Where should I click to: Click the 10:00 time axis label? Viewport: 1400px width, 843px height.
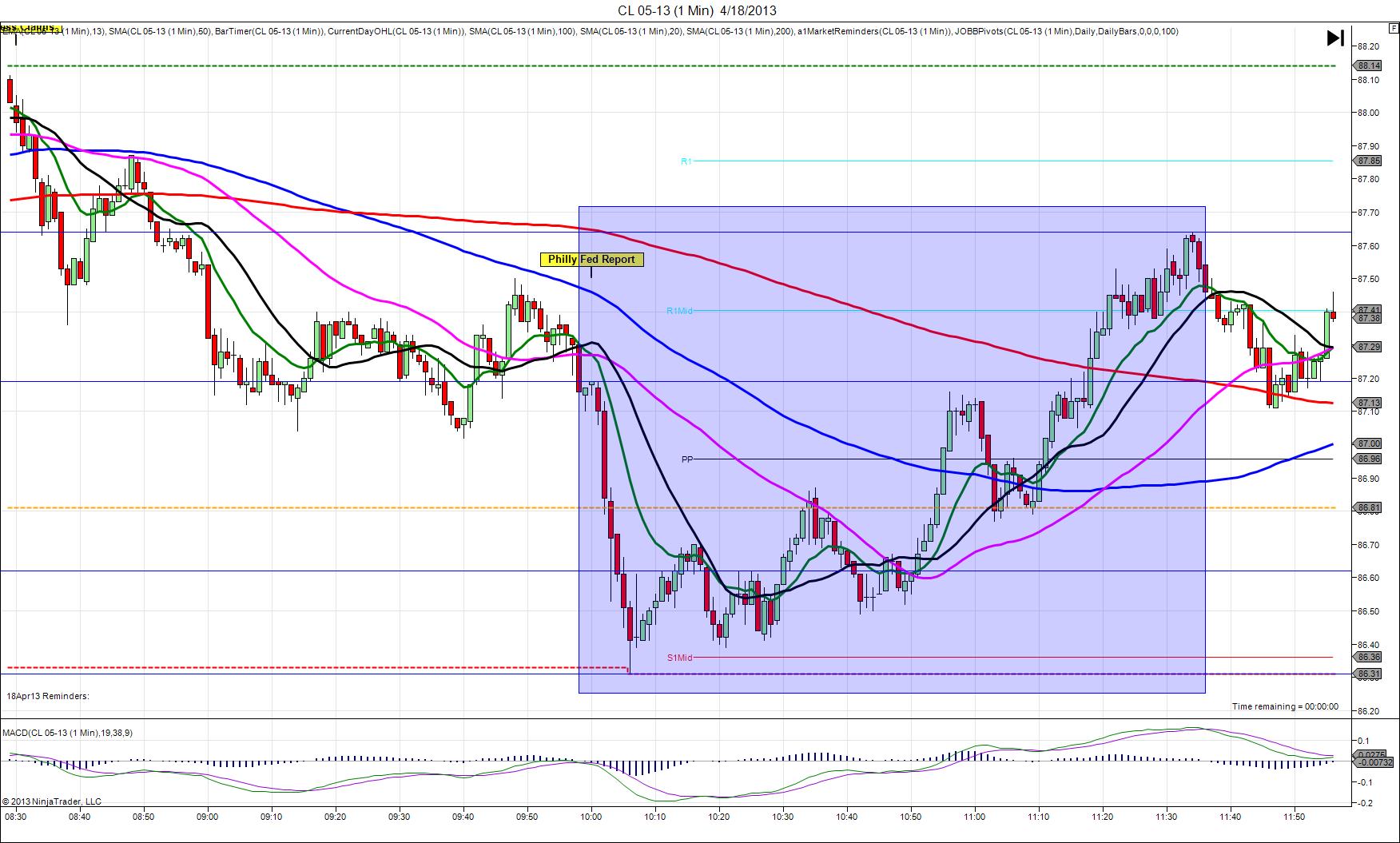tap(591, 817)
